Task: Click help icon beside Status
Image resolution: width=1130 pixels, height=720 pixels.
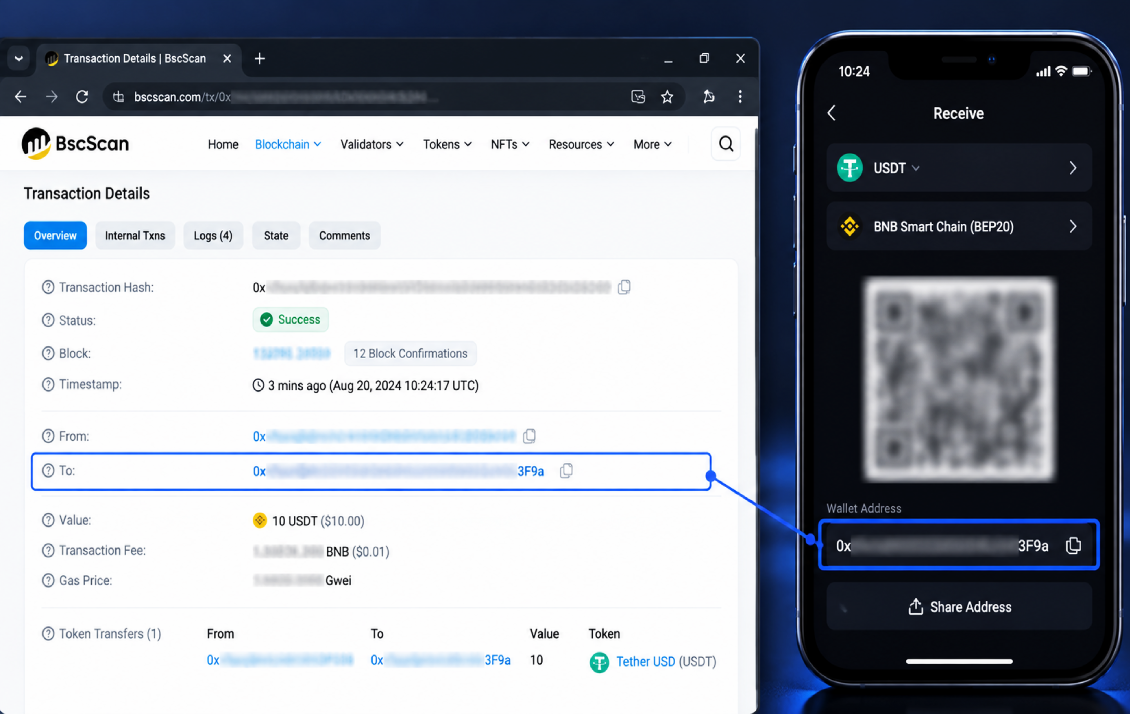Action: 48,320
